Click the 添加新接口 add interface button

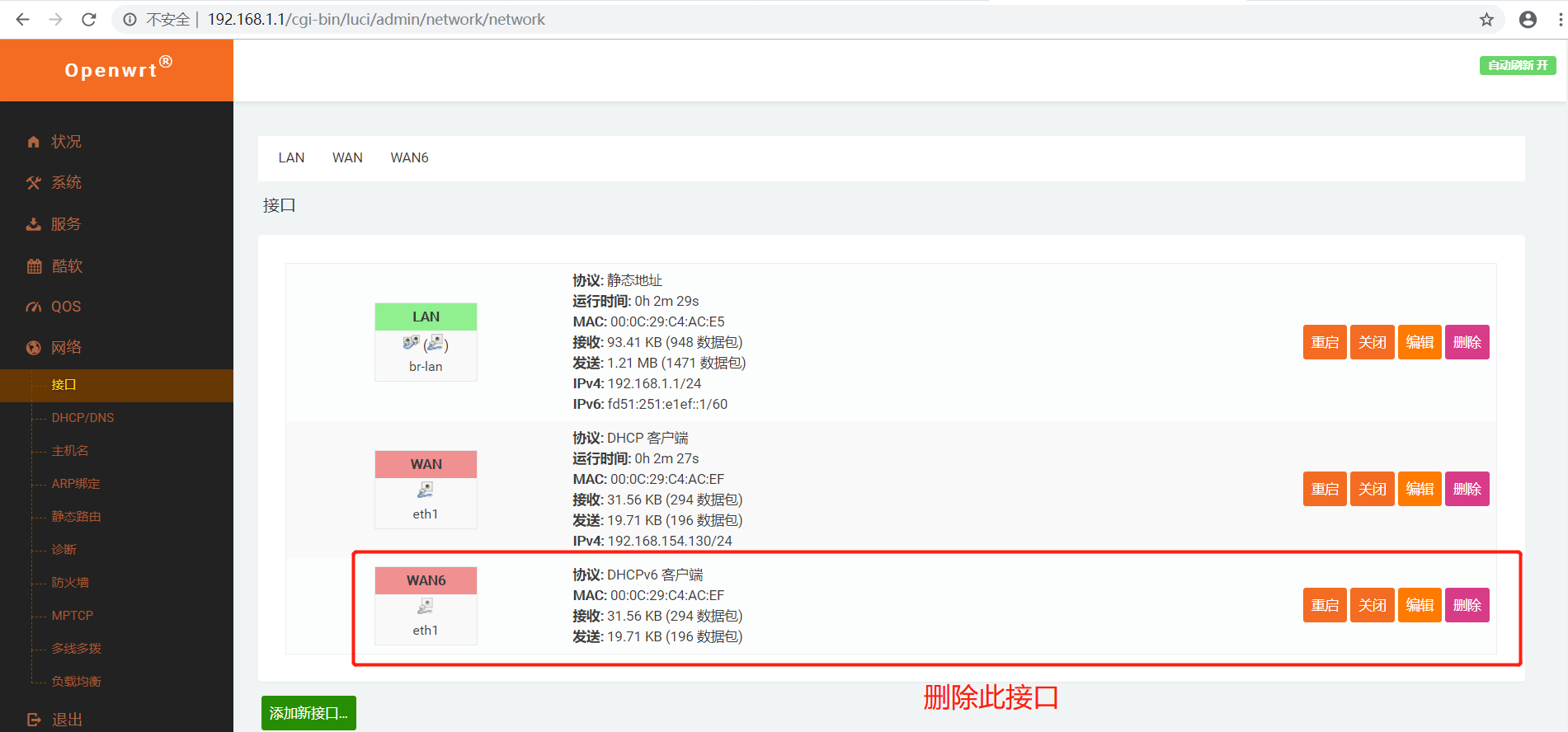(x=308, y=713)
